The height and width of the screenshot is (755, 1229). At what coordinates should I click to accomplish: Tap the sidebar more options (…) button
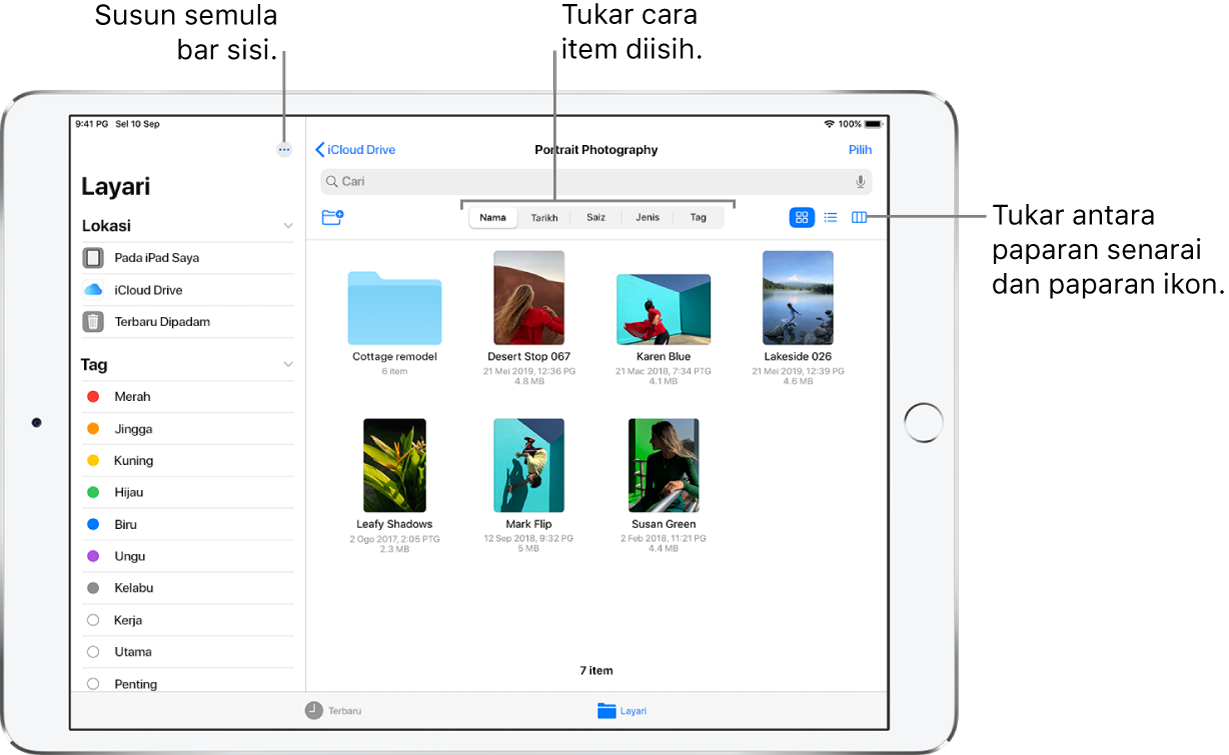pyautogui.click(x=284, y=150)
